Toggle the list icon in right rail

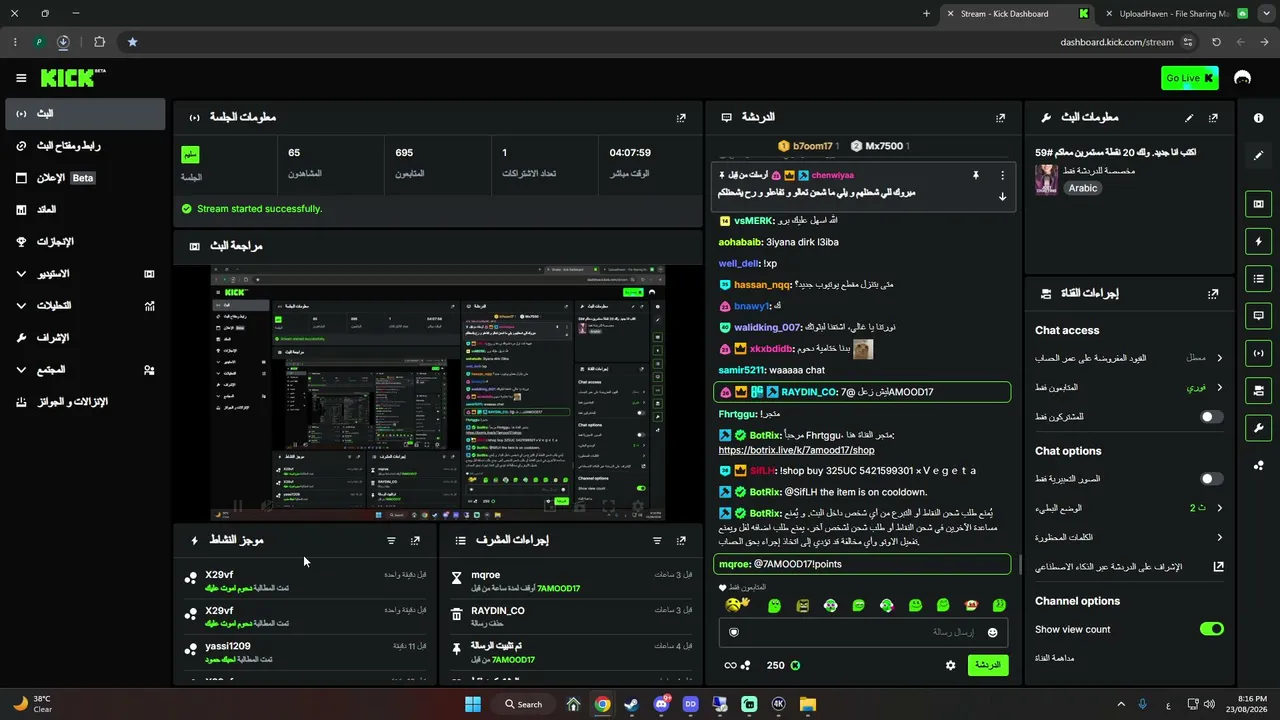(x=1258, y=278)
